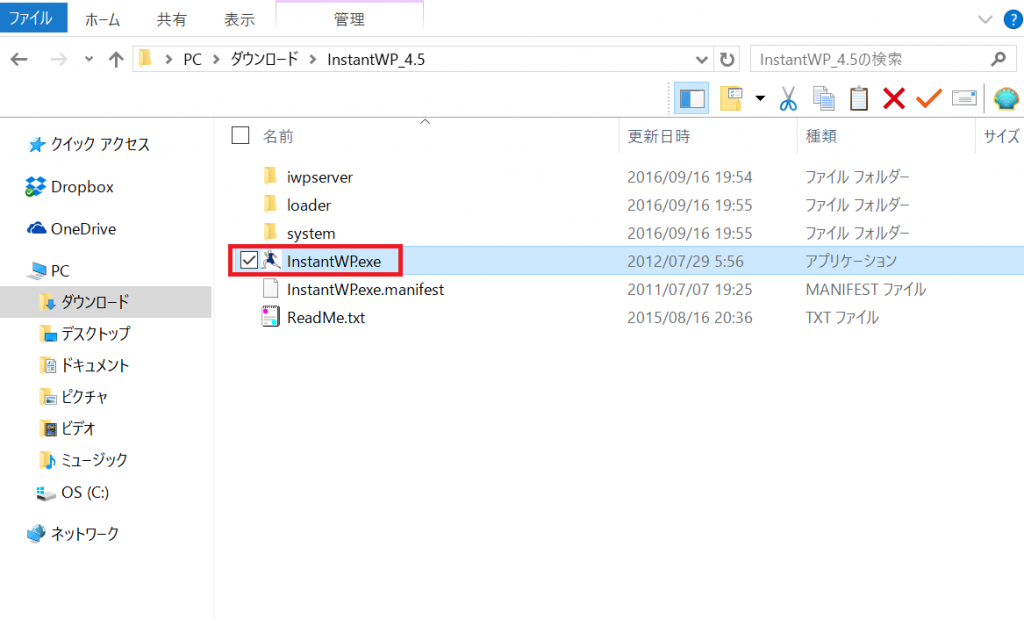This screenshot has height=619, width=1024.
Task: Open ビデオ in the navigation pane
Action: pyautogui.click(x=78, y=428)
